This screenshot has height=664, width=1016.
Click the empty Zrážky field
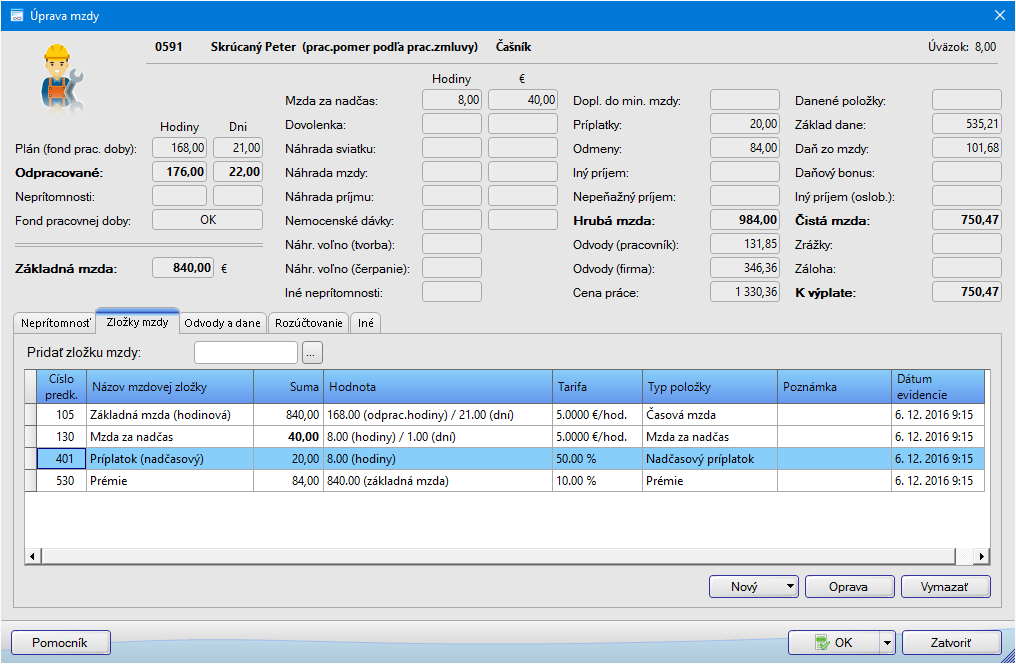pyautogui.click(x=967, y=244)
